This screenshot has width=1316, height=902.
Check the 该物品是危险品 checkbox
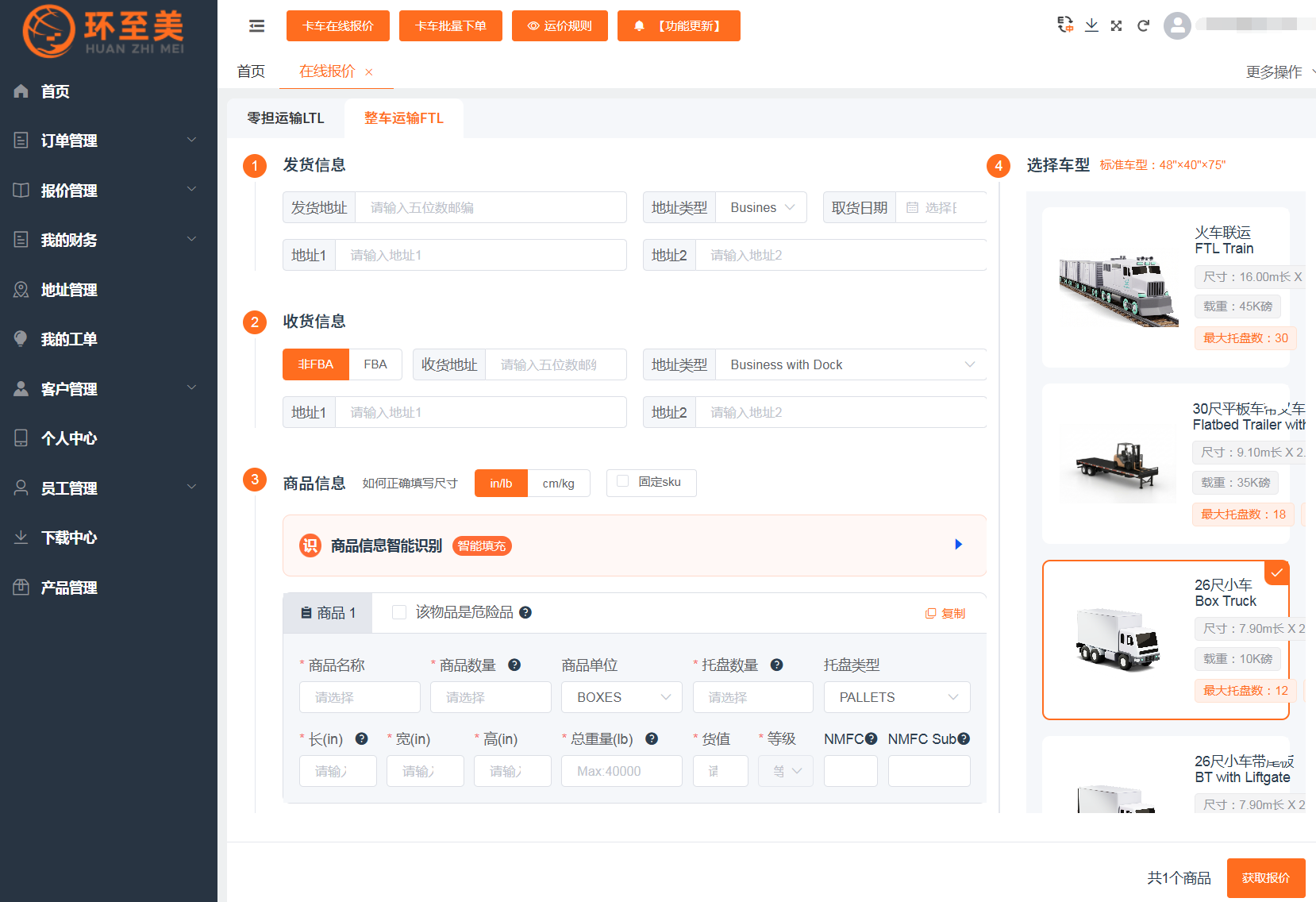pos(399,612)
